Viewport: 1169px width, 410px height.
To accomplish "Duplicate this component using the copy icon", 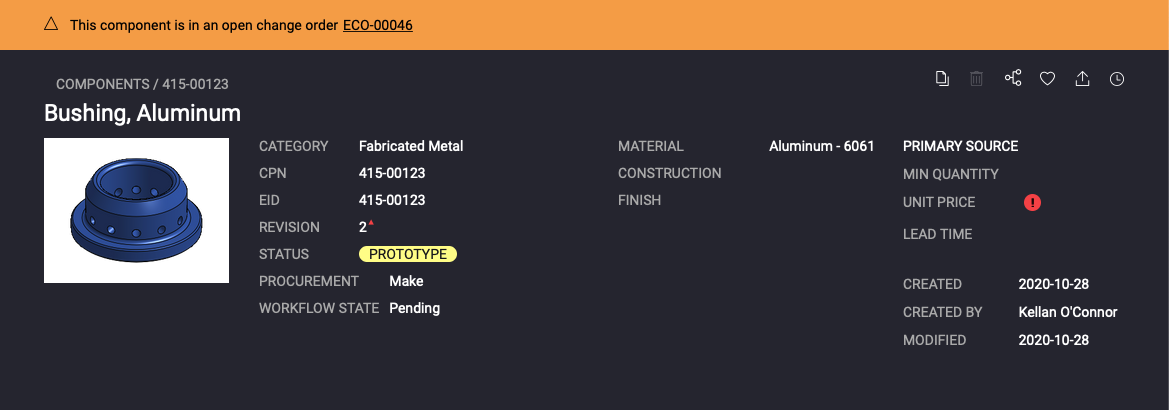I will pos(942,79).
